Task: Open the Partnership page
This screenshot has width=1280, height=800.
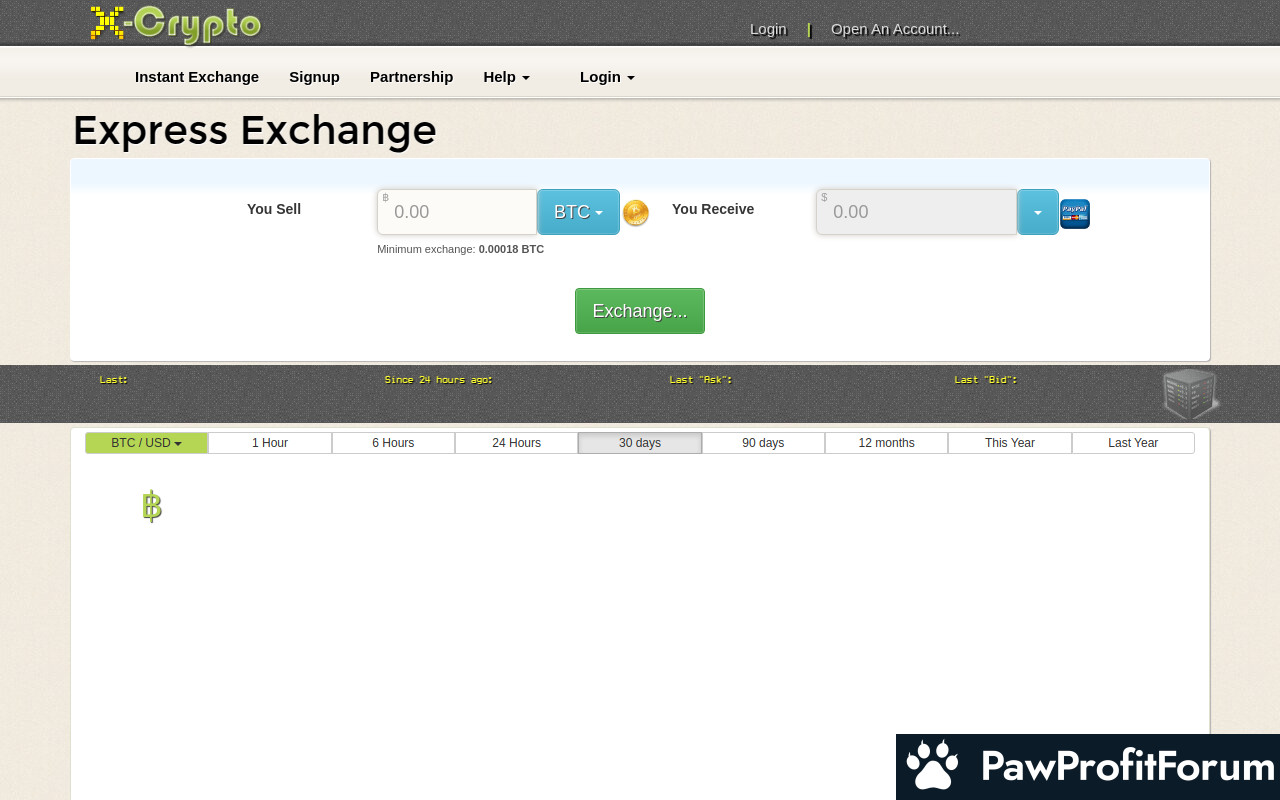Action: [411, 77]
